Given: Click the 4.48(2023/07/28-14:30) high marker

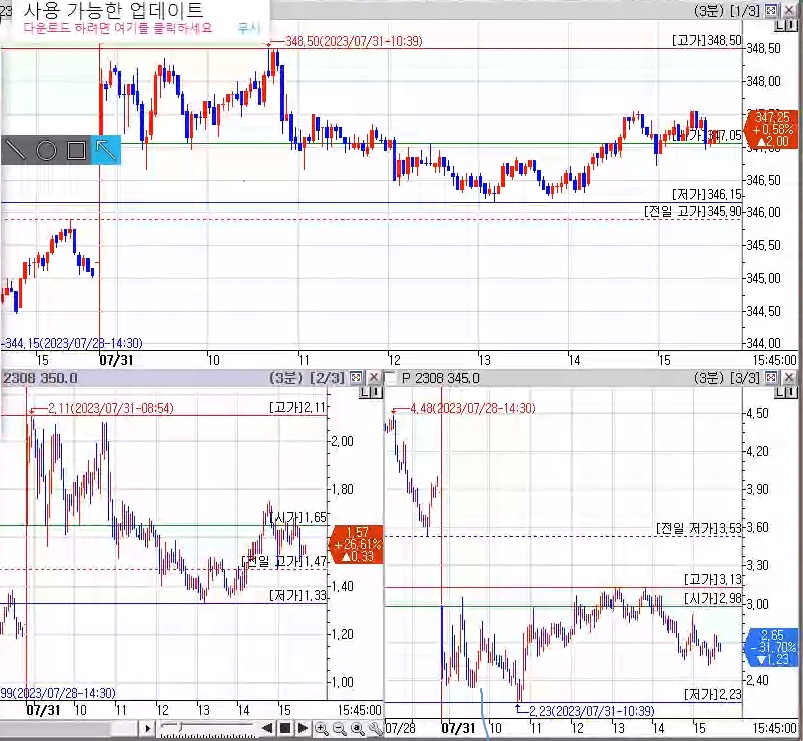Looking at the screenshot, I should (473, 408).
